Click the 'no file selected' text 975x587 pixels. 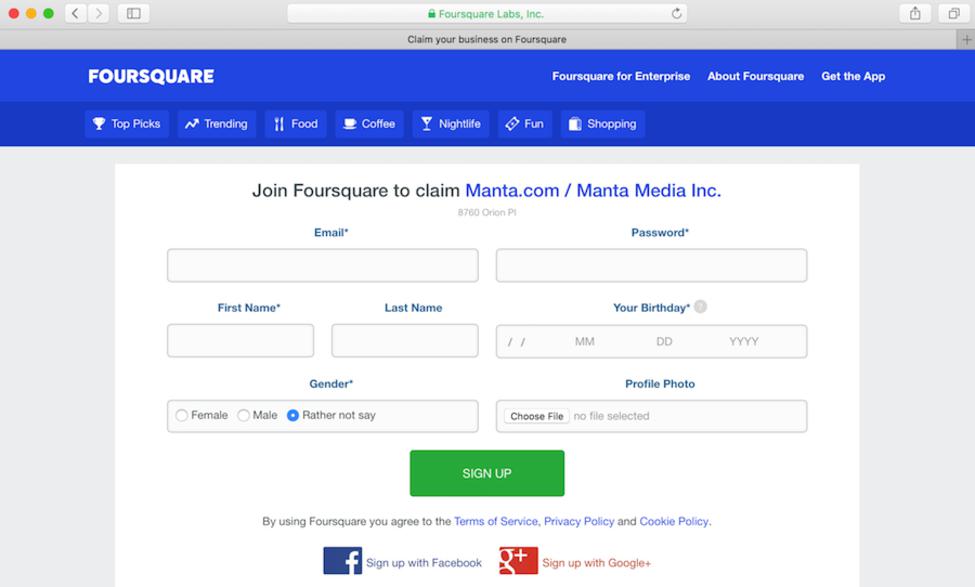pos(611,416)
